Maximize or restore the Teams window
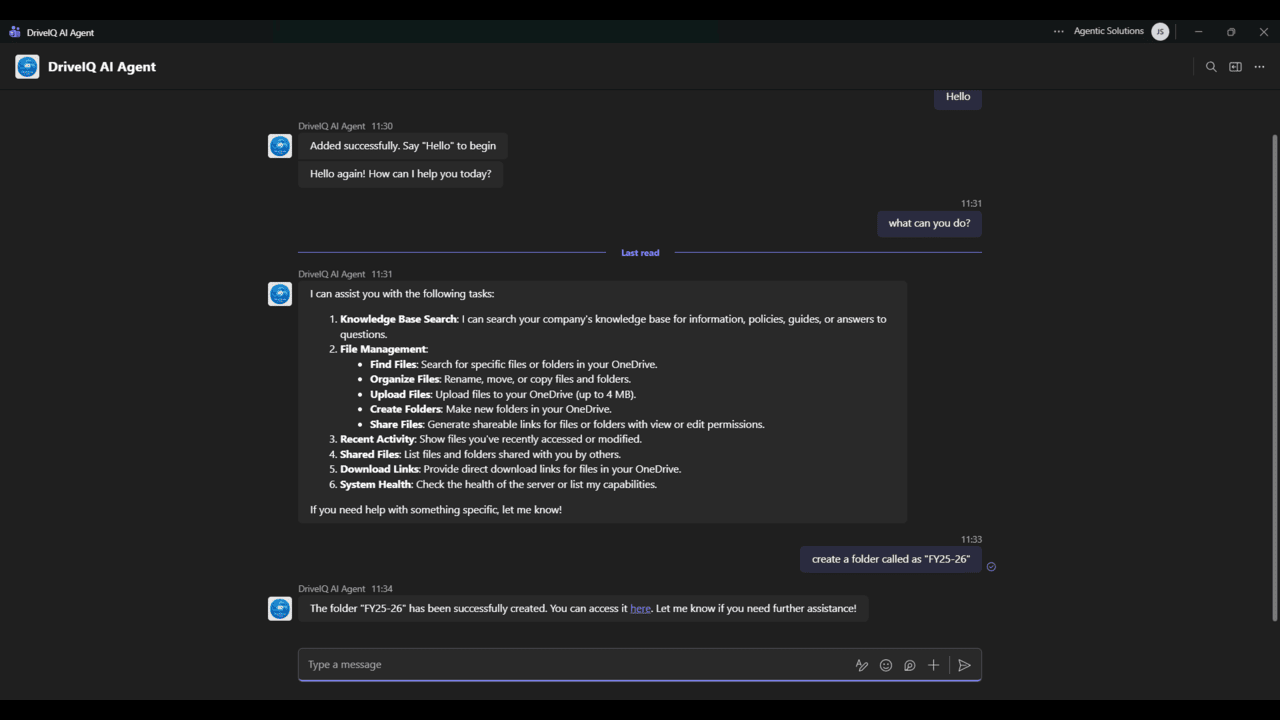The image size is (1280, 720). click(1231, 32)
